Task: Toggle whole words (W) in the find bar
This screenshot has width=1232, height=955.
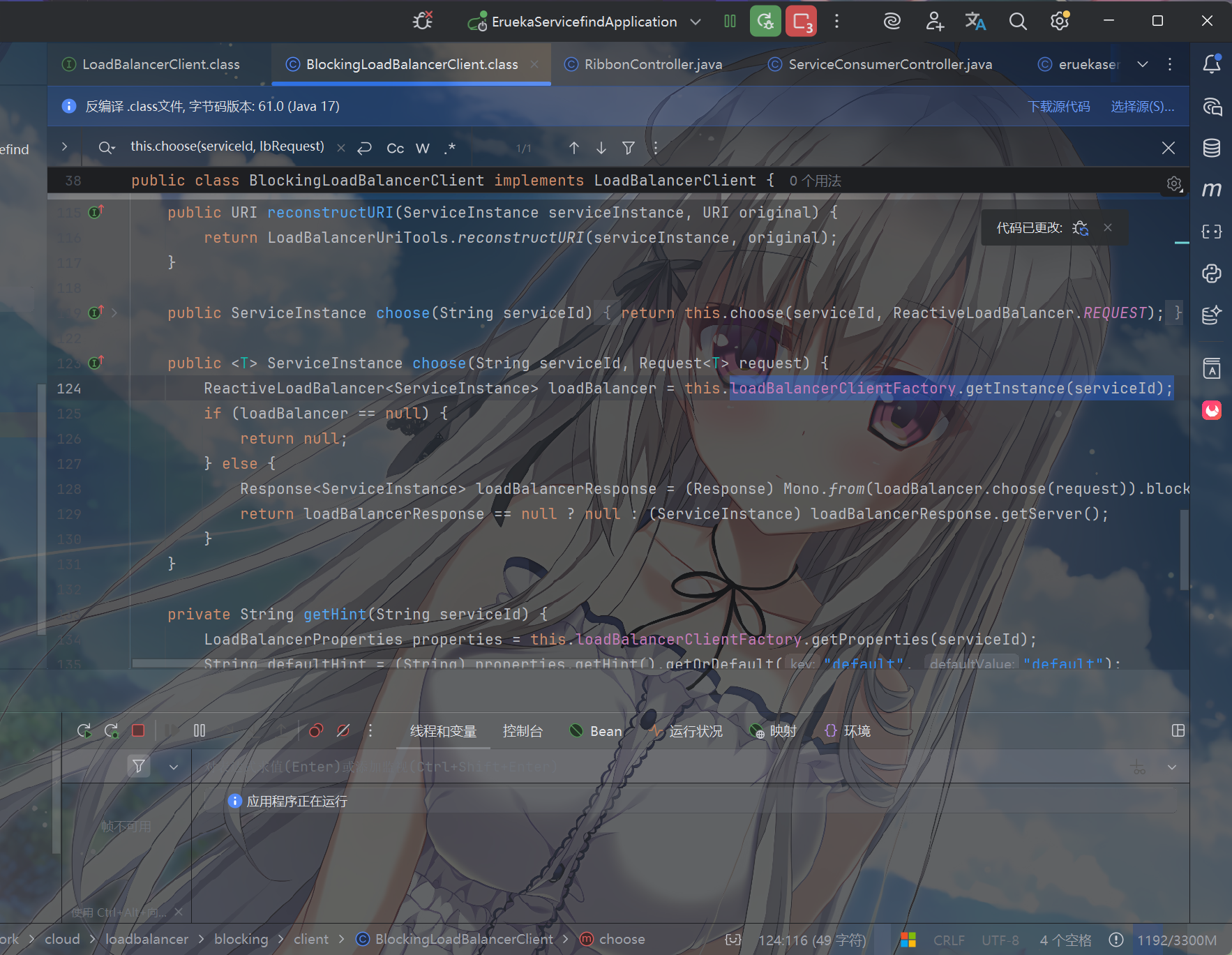Action: [423, 148]
